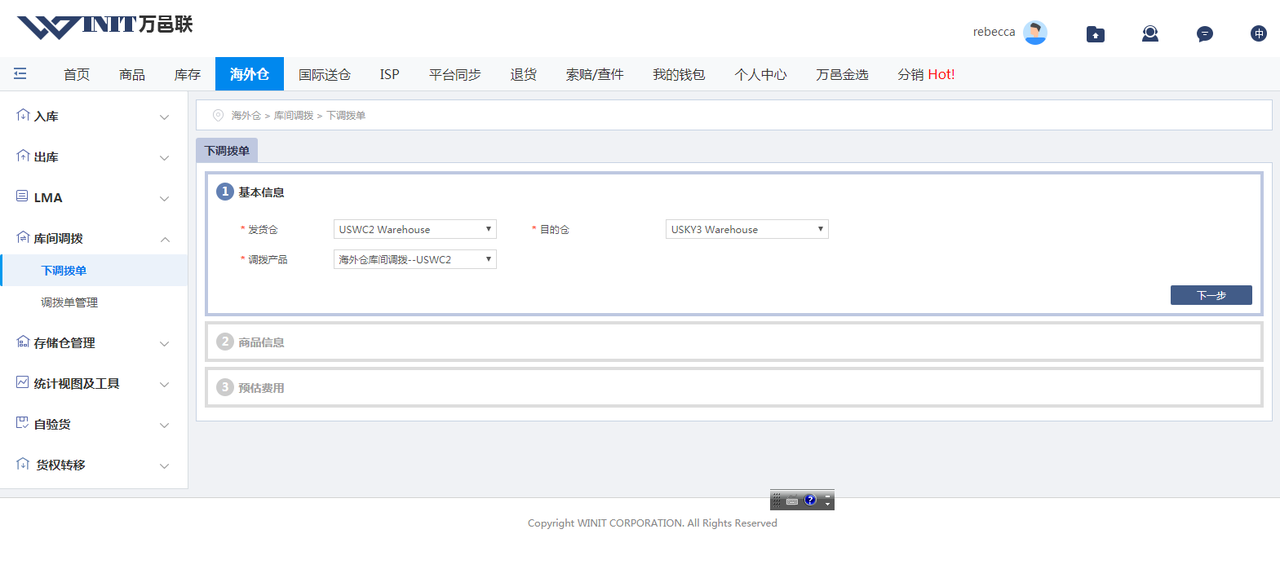Click 库间调拨 in the breadcrumb
1280x569 pixels.
pos(293,116)
